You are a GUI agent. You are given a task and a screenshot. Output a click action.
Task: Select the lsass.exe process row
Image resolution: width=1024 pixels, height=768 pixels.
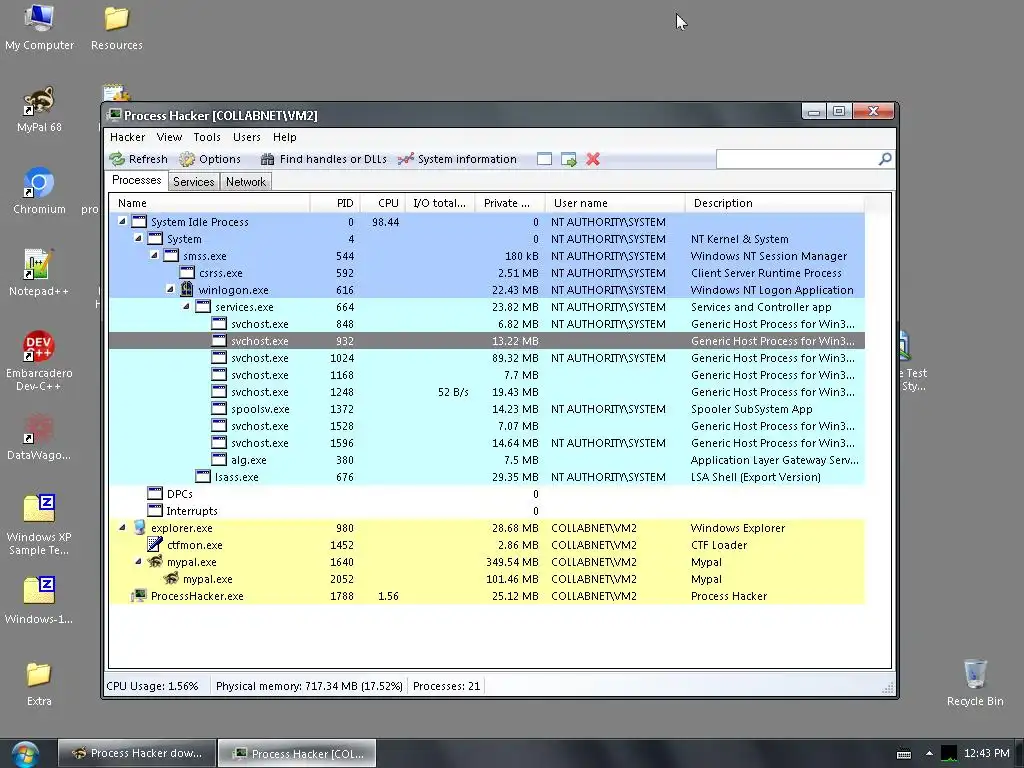[487, 477]
